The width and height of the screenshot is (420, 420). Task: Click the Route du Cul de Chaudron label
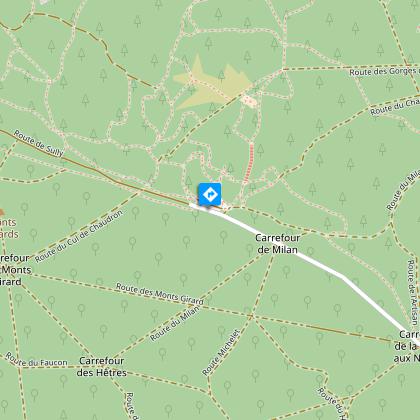click(79, 236)
